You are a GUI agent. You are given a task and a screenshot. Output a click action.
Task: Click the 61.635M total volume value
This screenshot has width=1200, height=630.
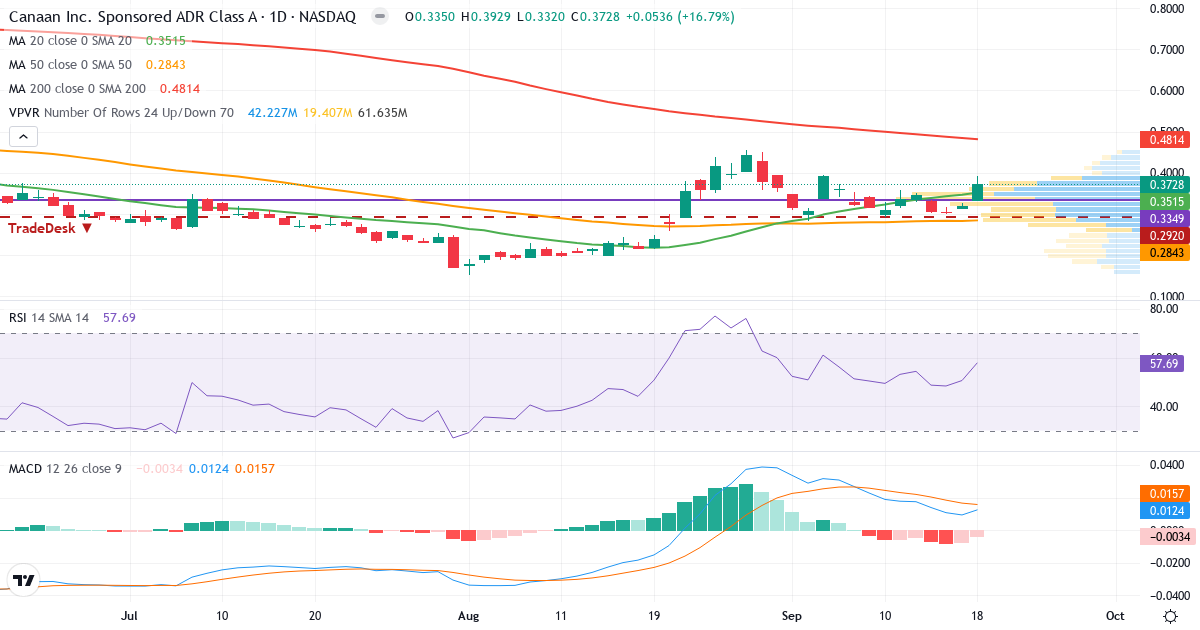[381, 113]
